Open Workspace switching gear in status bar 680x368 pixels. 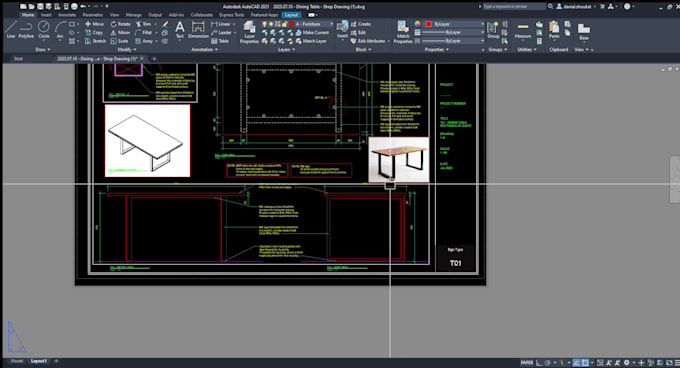tap(626, 362)
